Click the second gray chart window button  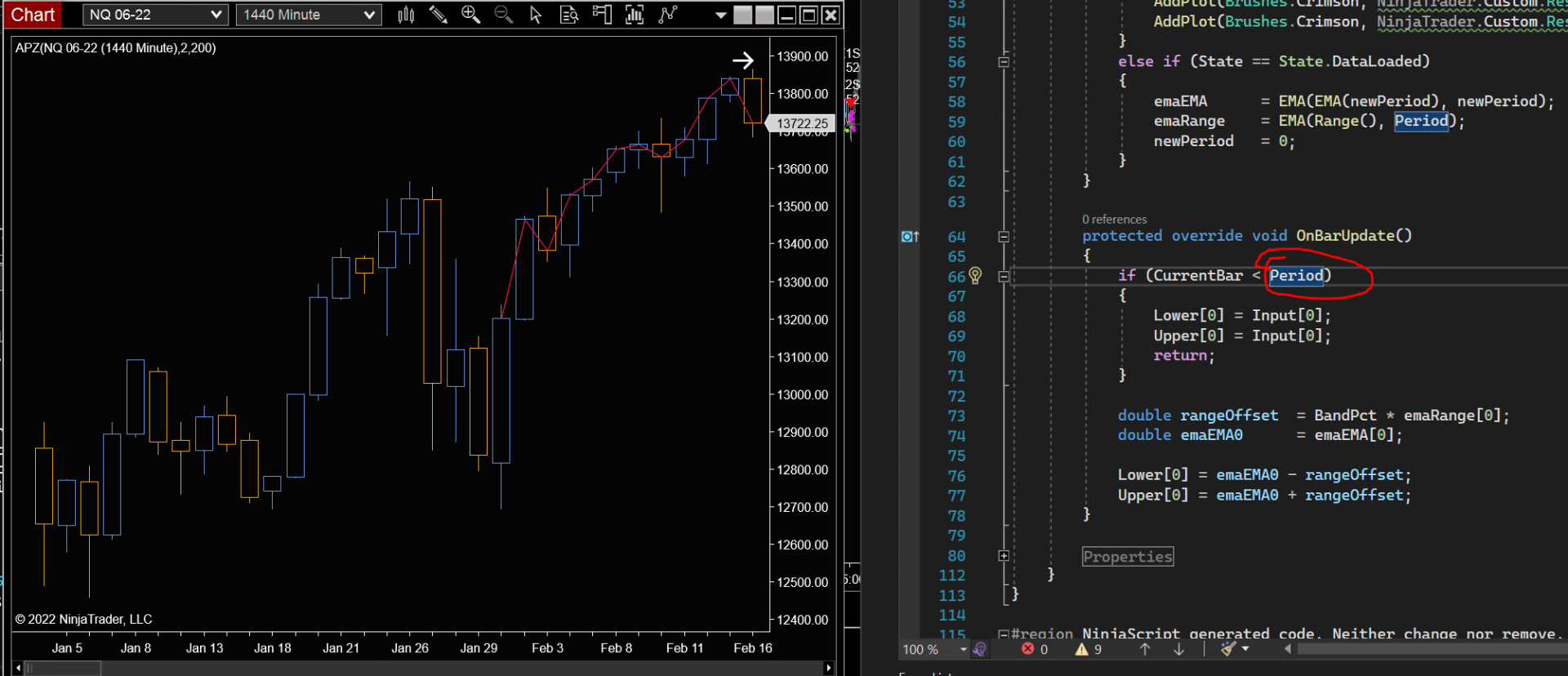pyautogui.click(x=764, y=15)
